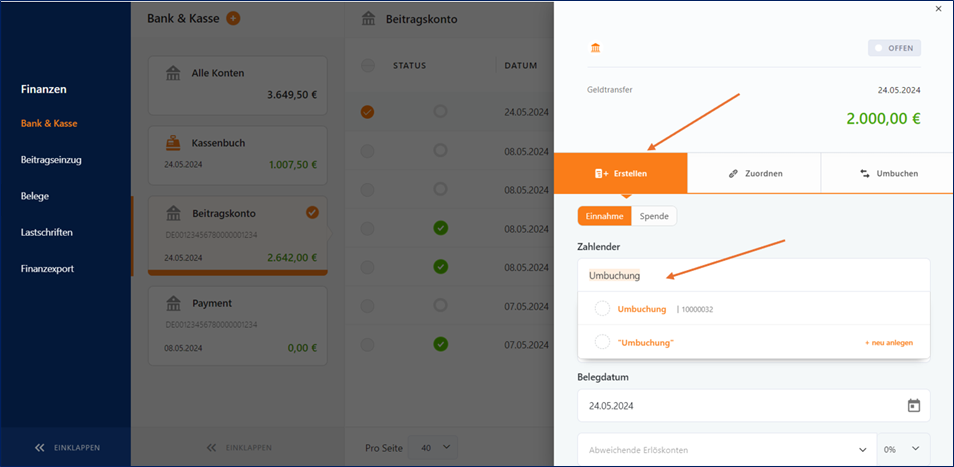Viewport: 954px width, 467px height.
Task: Select the Kassenbuch cash register icon
Action: click(173, 143)
